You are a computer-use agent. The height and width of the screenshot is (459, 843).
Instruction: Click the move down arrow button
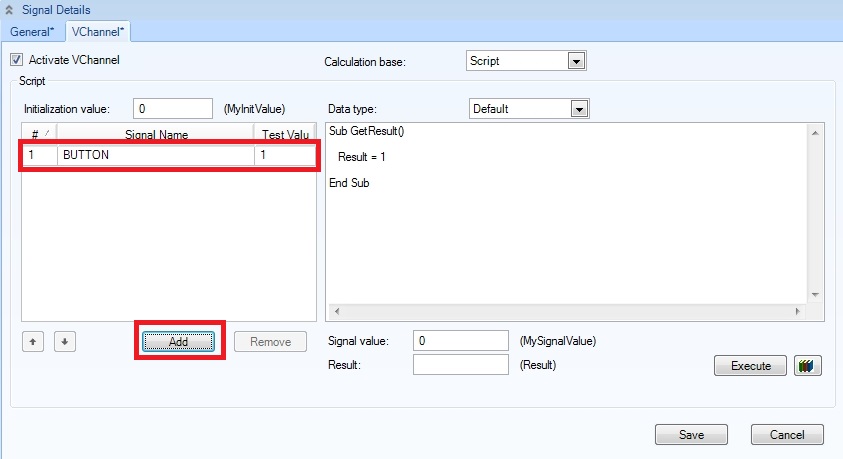[x=63, y=341]
